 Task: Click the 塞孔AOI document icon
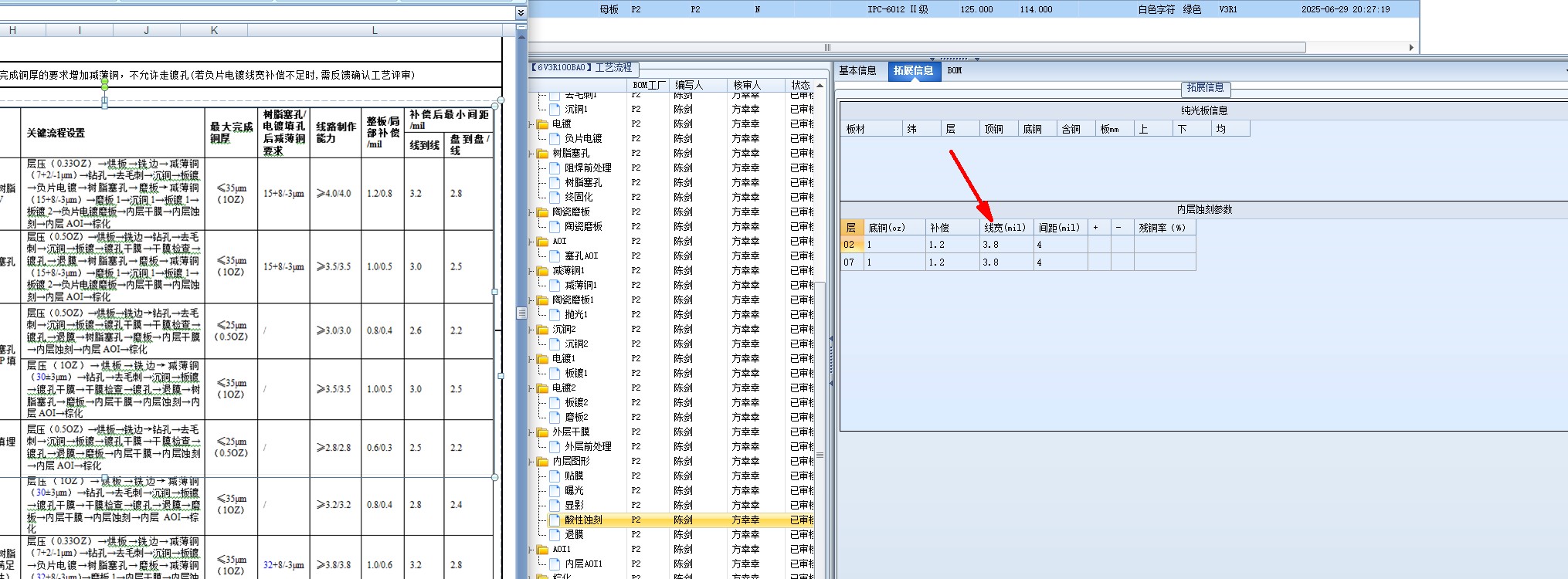click(555, 256)
